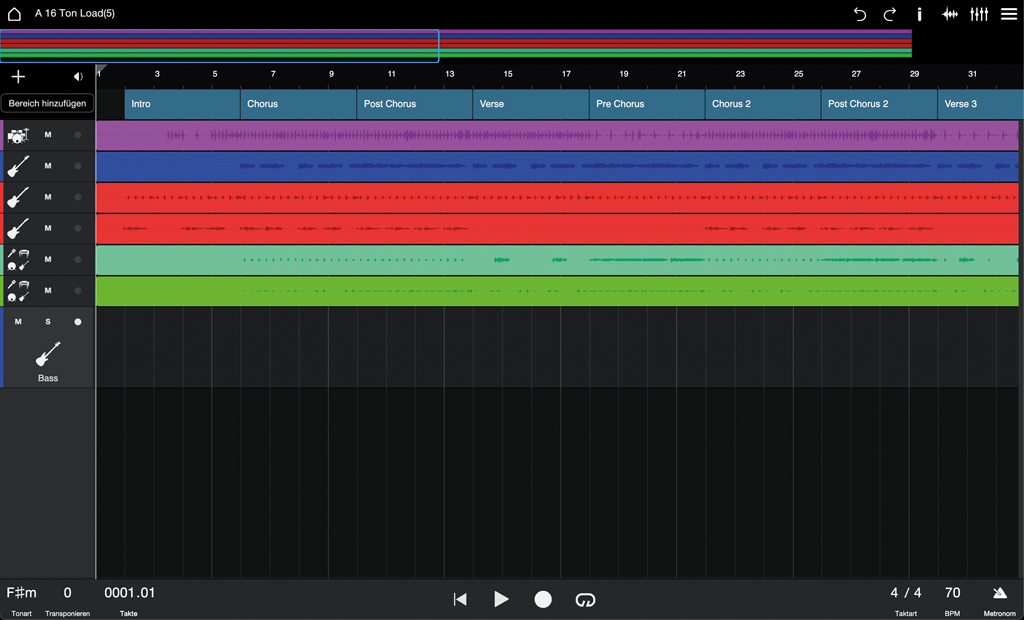
Task: Open the hamburger main menu
Action: [x=1009, y=14]
